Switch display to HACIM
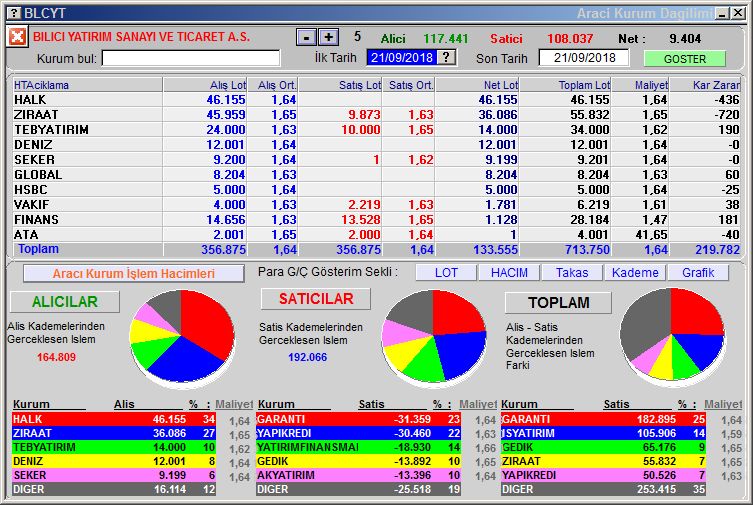 tap(509, 273)
